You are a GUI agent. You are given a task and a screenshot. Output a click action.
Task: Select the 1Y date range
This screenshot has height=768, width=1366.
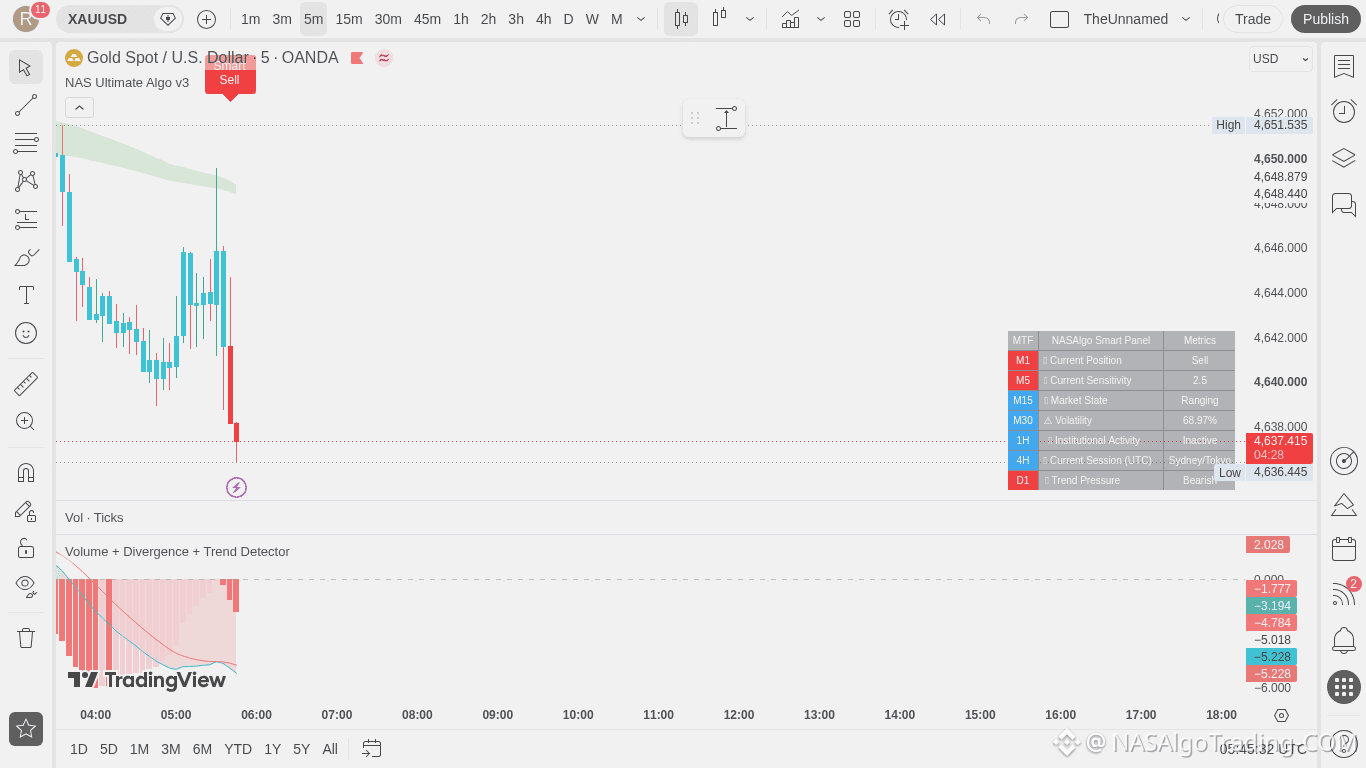[272, 749]
